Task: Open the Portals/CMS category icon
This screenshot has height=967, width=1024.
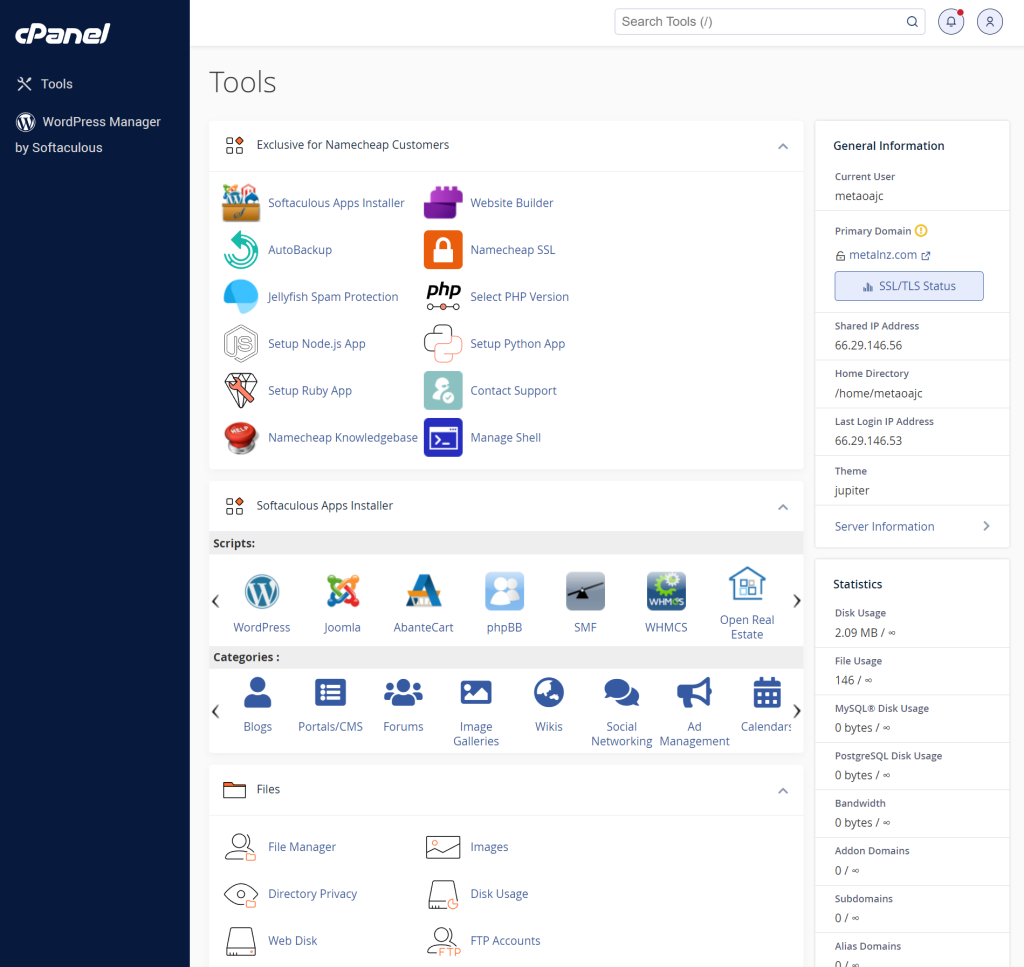Action: [330, 693]
